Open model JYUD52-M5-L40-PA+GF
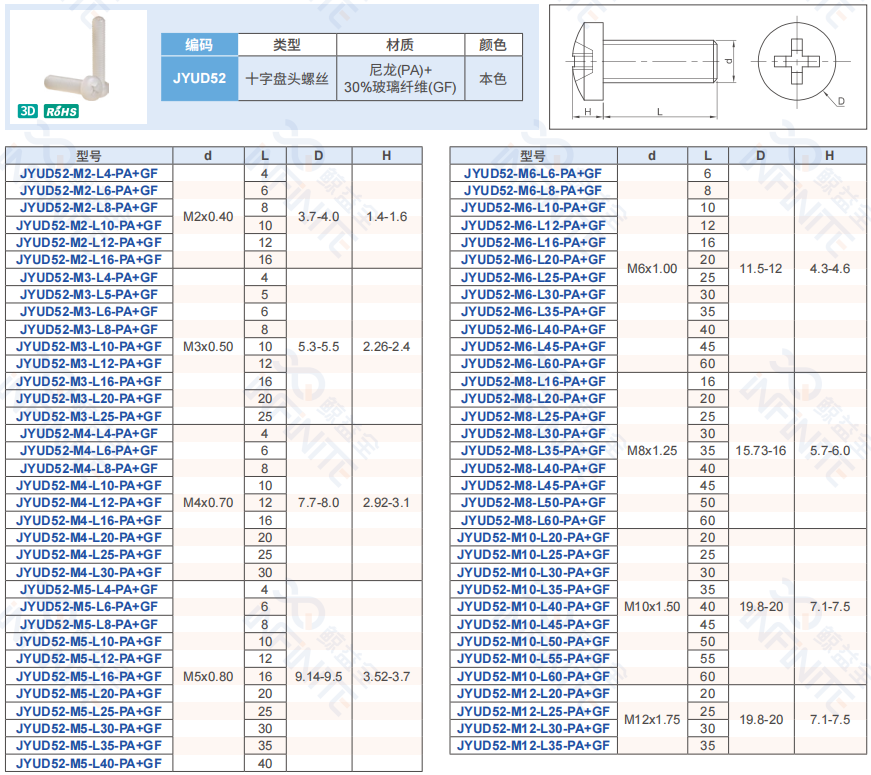 click(x=89, y=763)
